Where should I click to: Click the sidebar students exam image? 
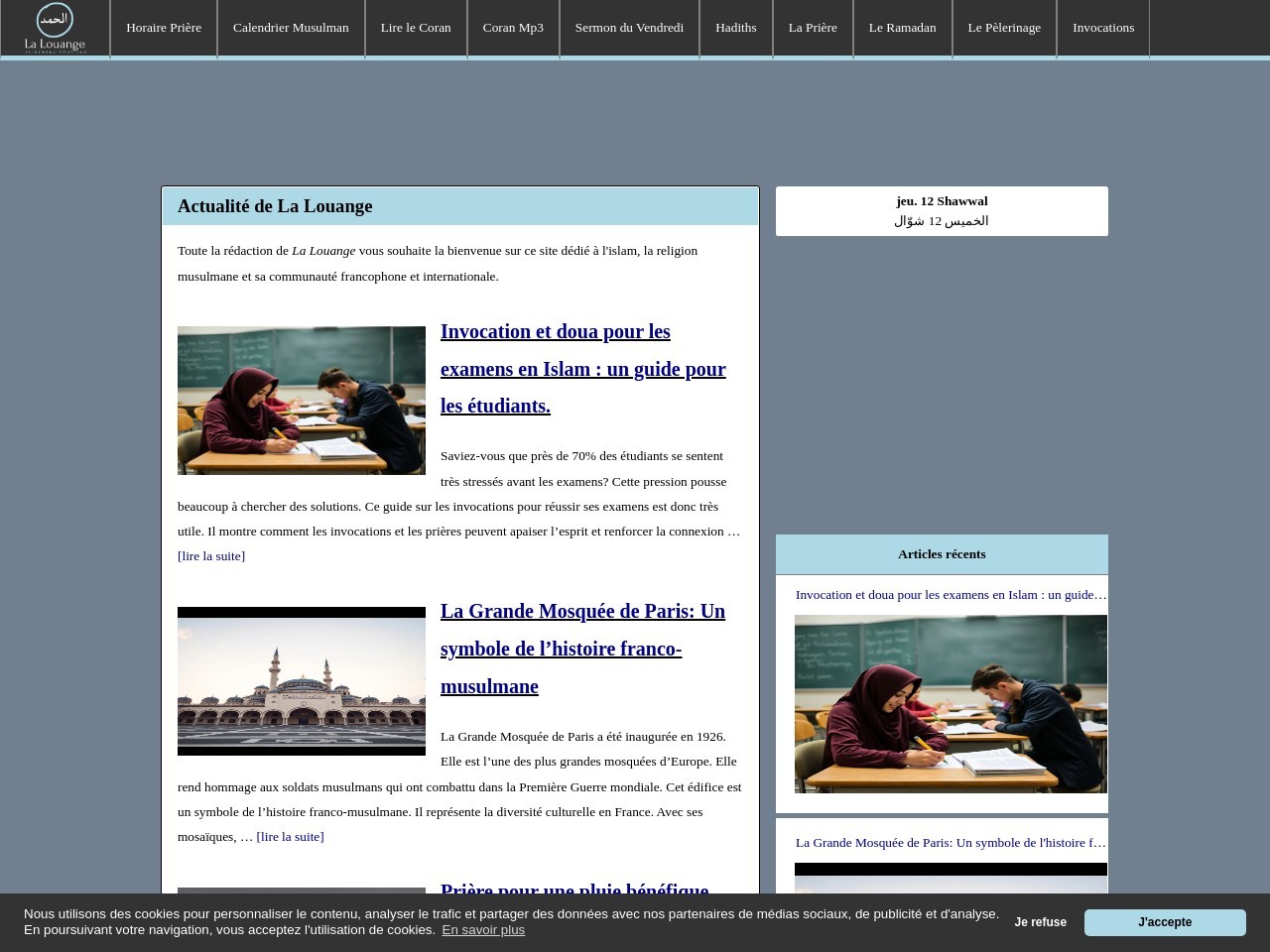951,704
